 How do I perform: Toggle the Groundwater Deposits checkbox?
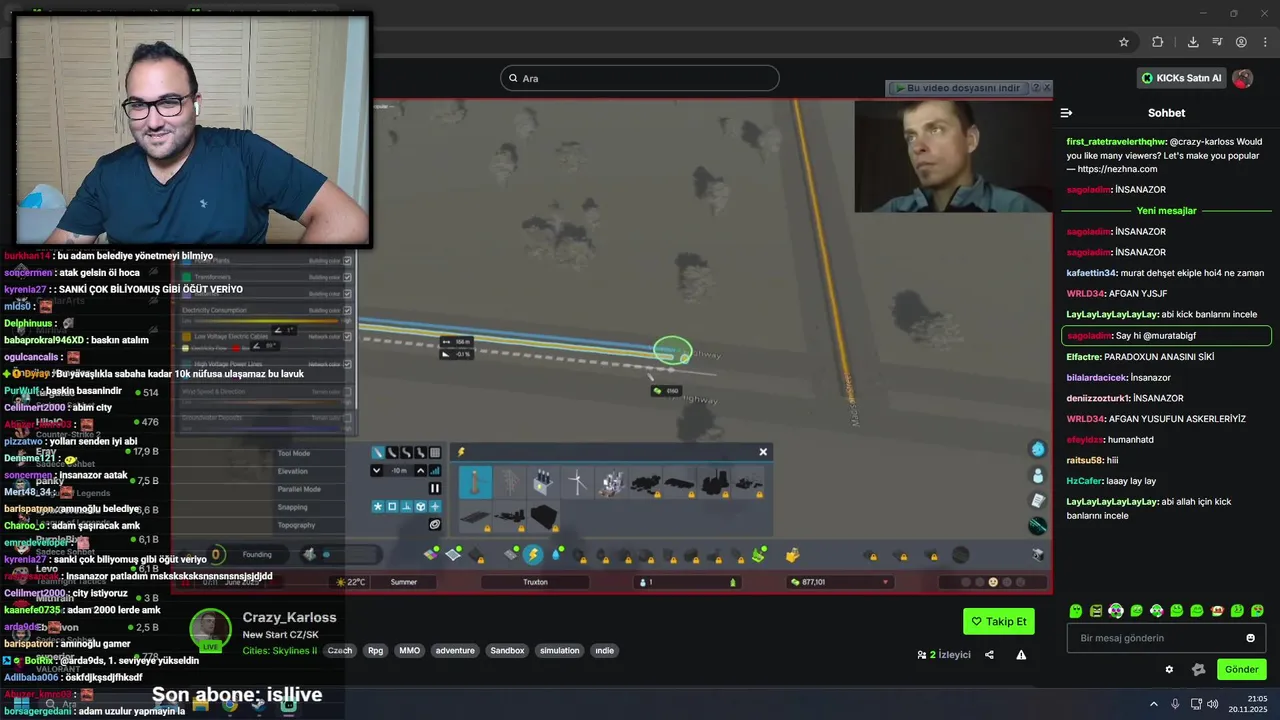point(347,418)
